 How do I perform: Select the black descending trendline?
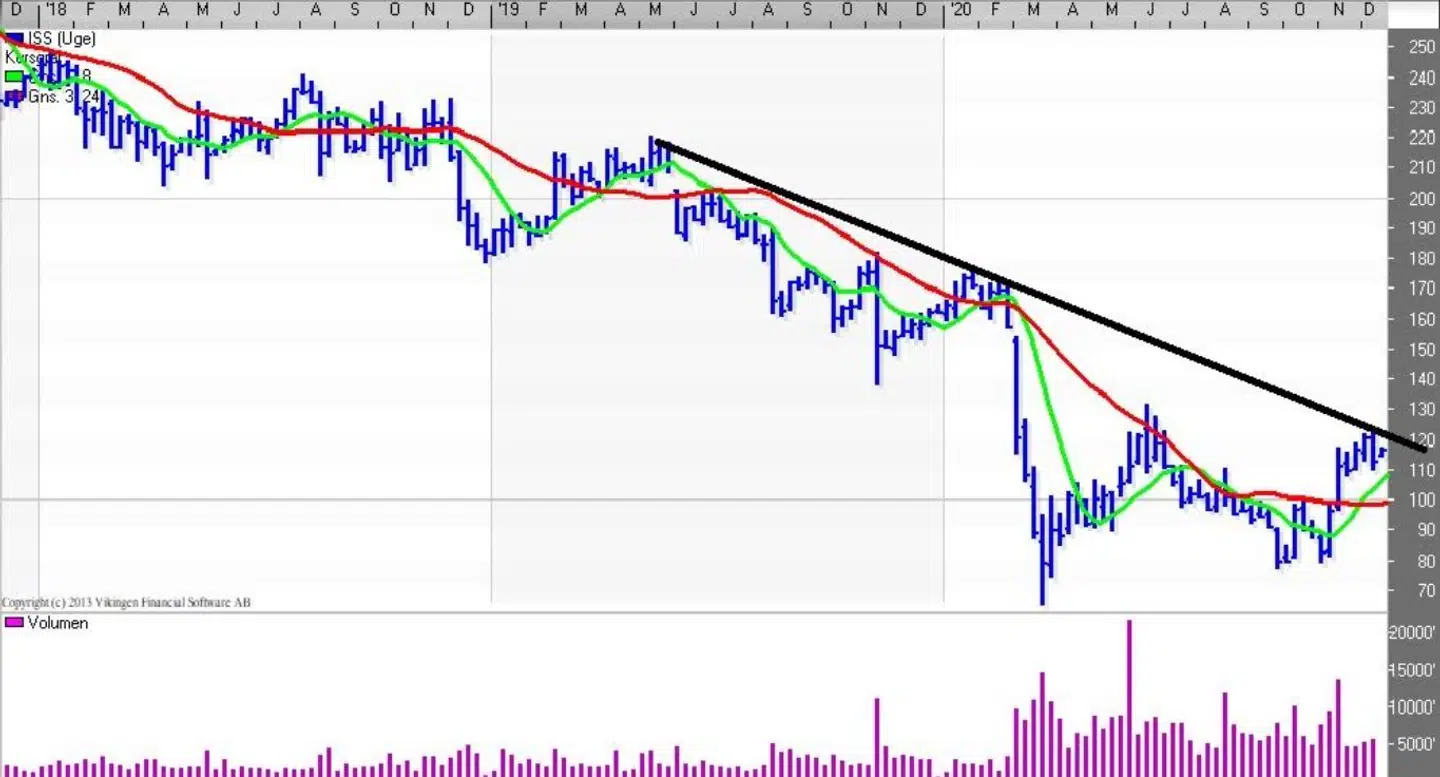pyautogui.click(x=1000, y=276)
